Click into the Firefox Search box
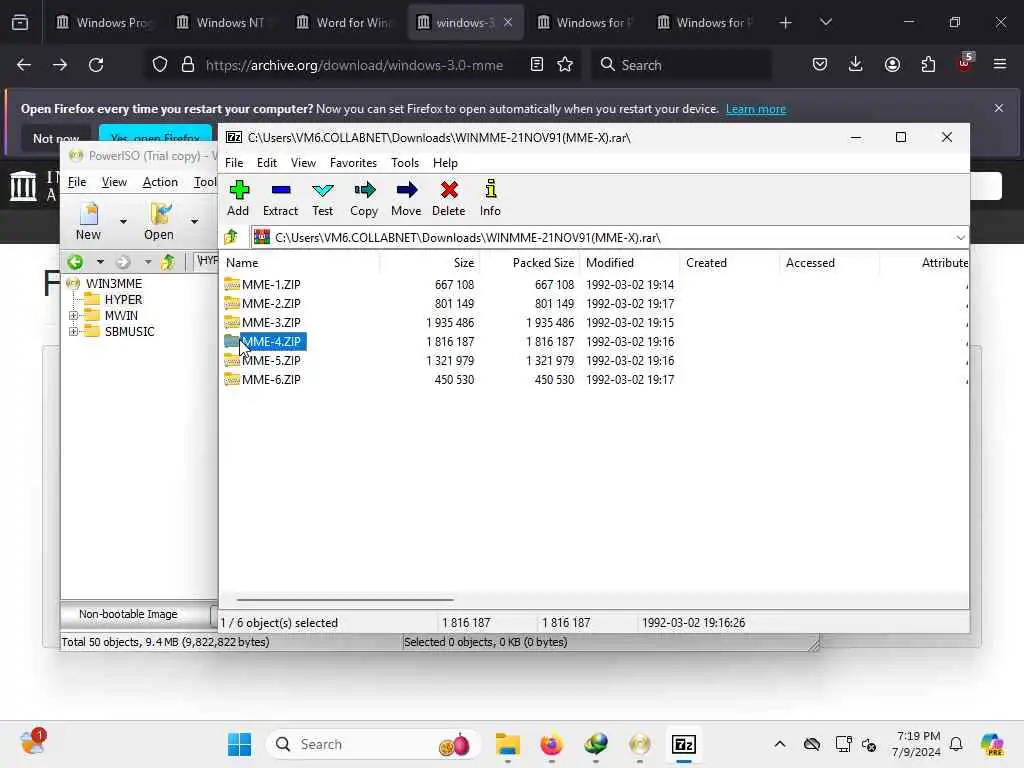This screenshot has height=768, width=1024. point(681,65)
